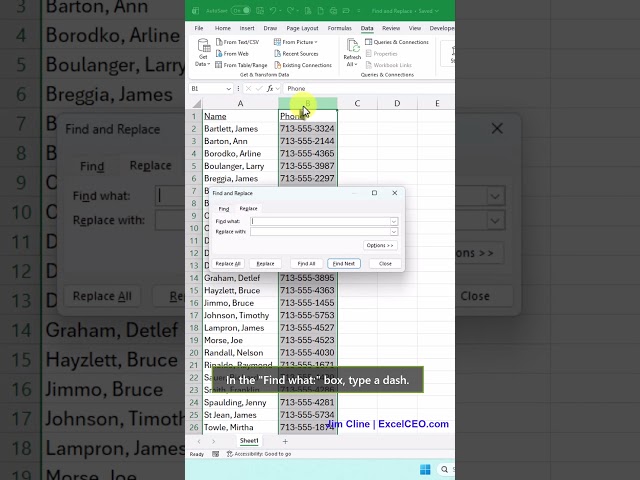640x480 pixels.
Task: Click the Redo arrow in title bar
Action: pos(290,11)
